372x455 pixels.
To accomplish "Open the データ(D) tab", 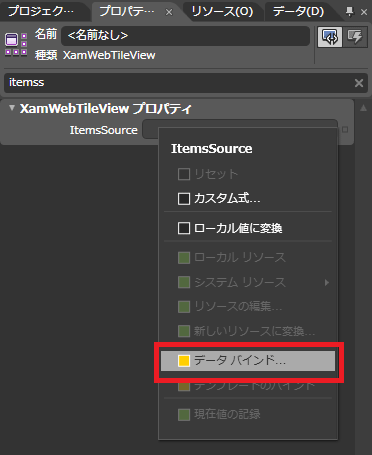I will tap(299, 12).
